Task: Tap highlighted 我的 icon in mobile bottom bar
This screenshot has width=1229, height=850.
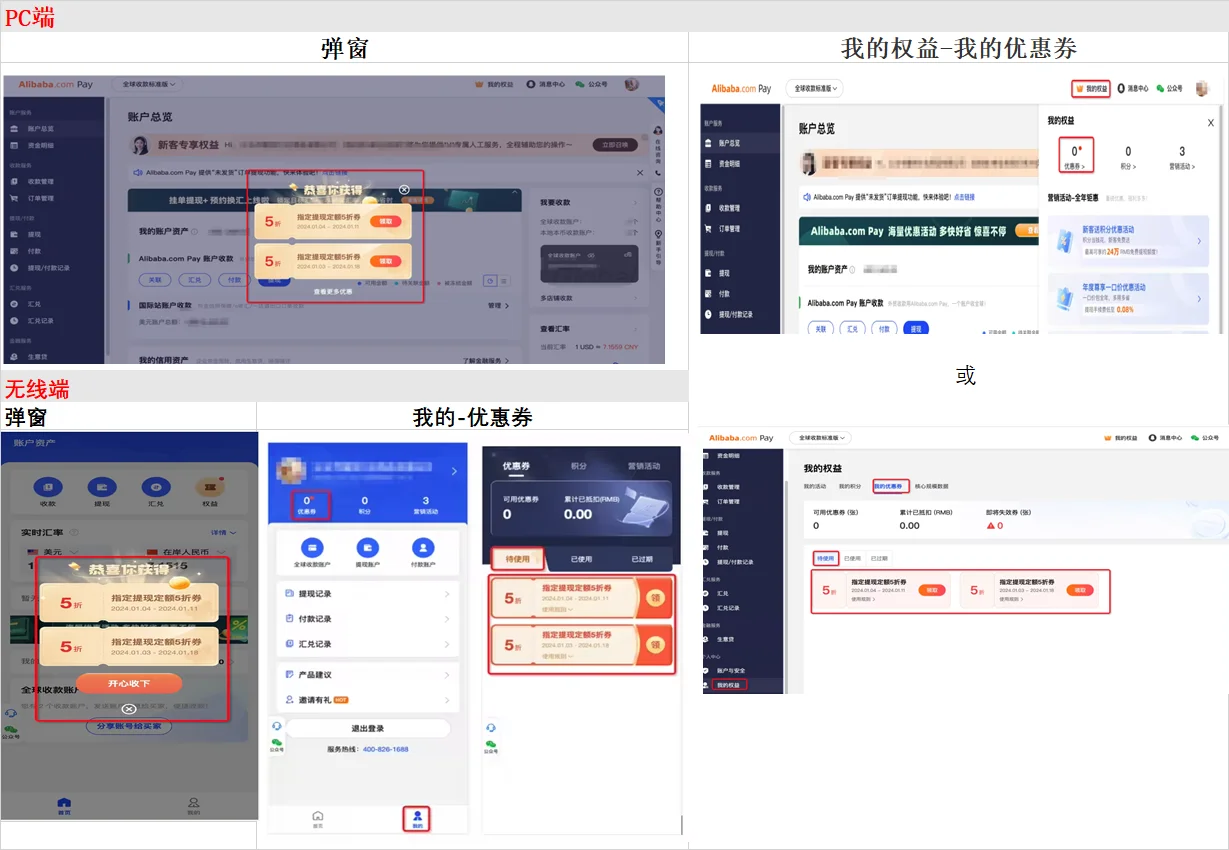Action: (x=417, y=819)
